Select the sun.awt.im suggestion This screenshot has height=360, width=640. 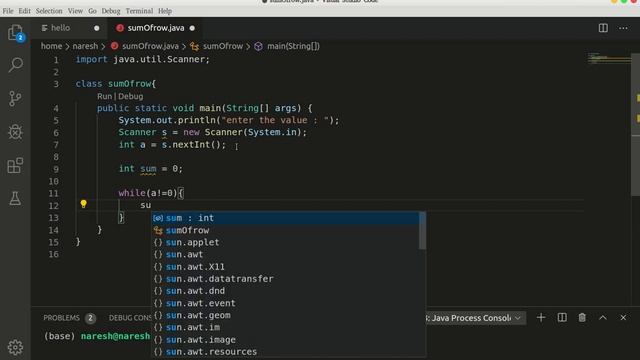pyautogui.click(x=286, y=327)
